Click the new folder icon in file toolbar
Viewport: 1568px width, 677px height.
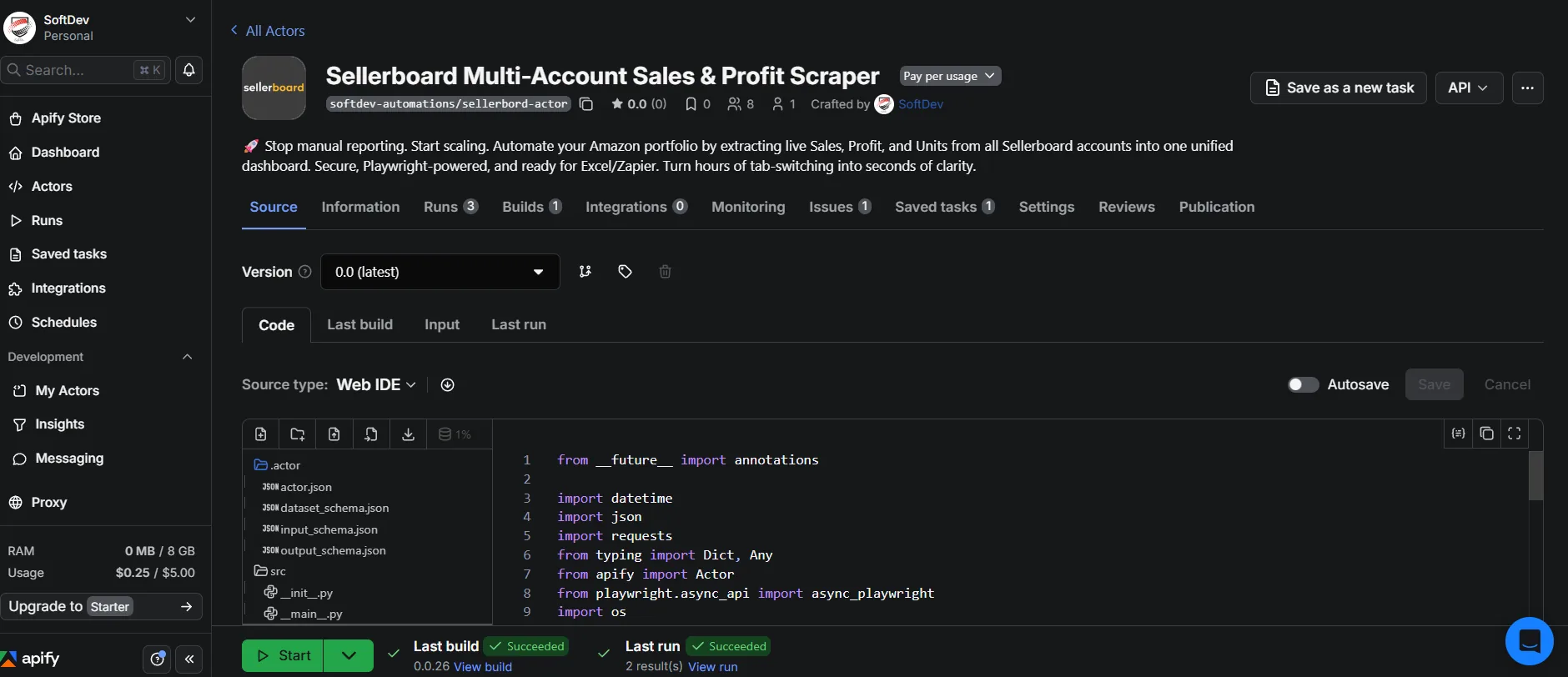(298, 434)
